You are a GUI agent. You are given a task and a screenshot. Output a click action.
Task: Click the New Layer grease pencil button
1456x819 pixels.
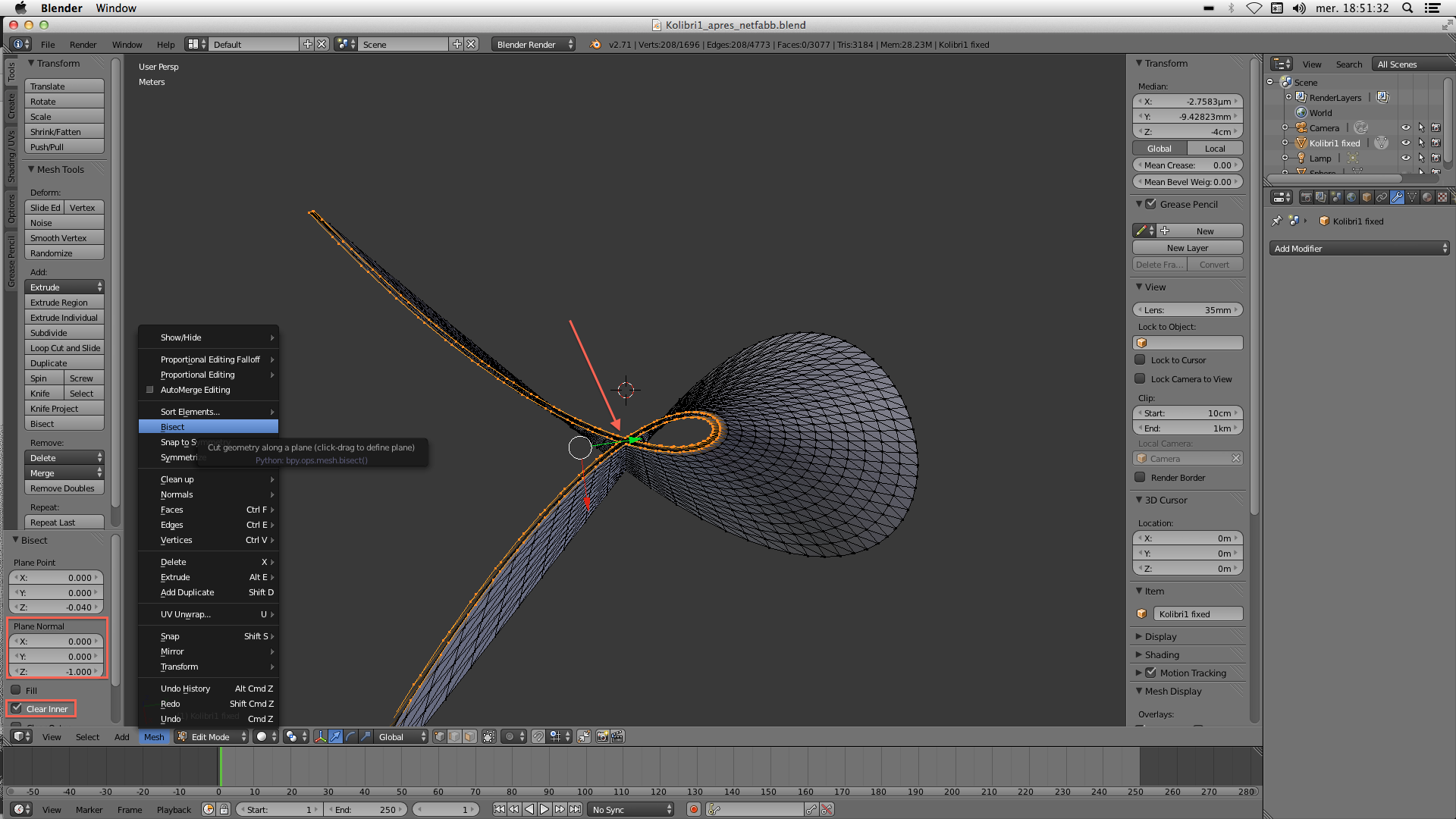tap(1188, 247)
